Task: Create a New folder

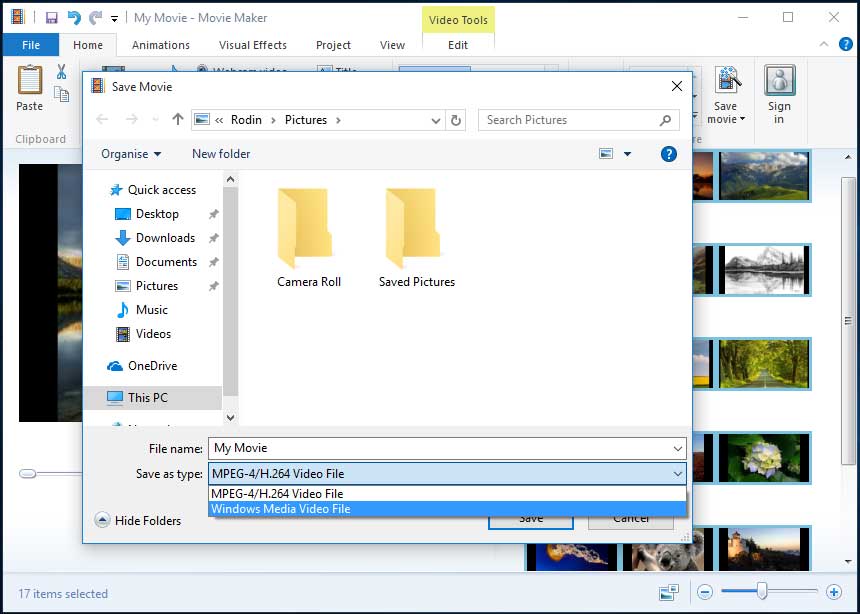Action: 220,154
